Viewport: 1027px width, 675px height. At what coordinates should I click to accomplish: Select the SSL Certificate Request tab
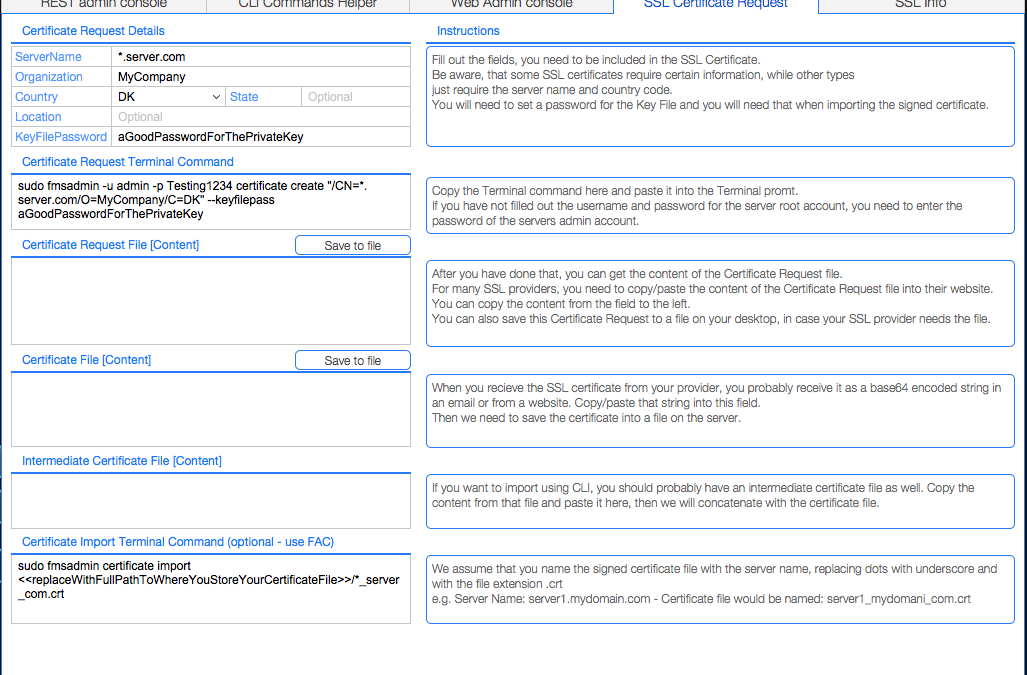(716, 5)
